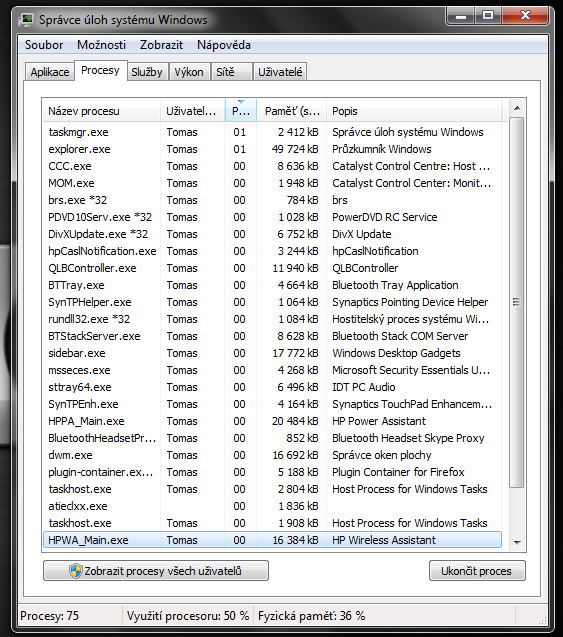
Task: Switch to the Služby tab
Action: click(147, 72)
